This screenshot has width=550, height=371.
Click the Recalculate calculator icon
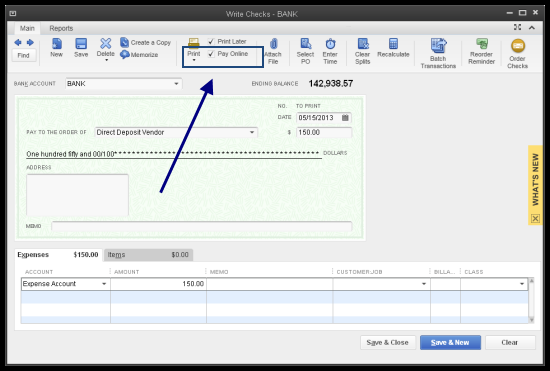393,44
